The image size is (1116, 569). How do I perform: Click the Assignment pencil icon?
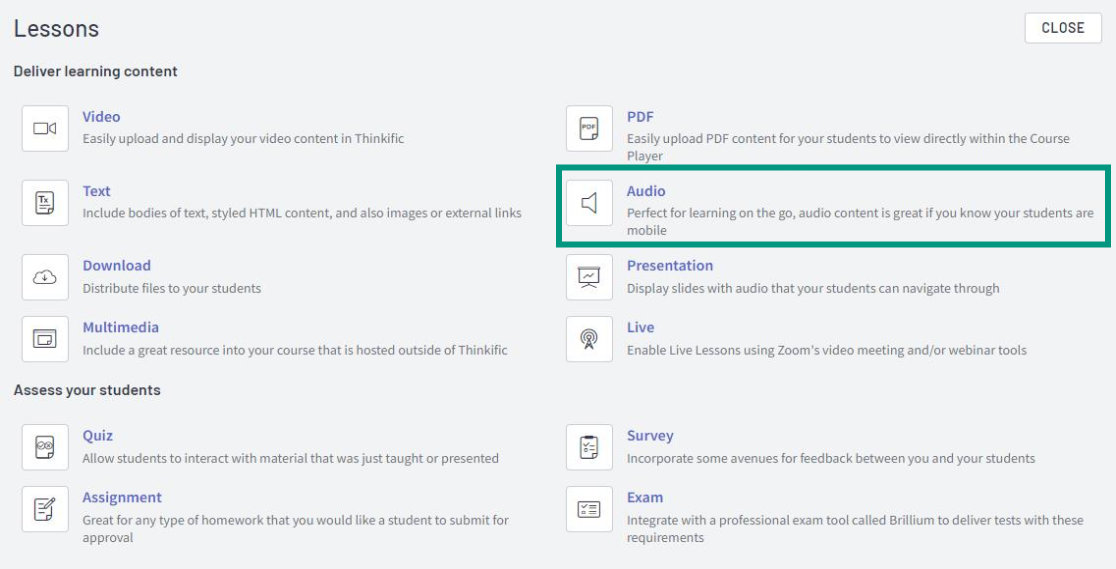click(x=45, y=509)
